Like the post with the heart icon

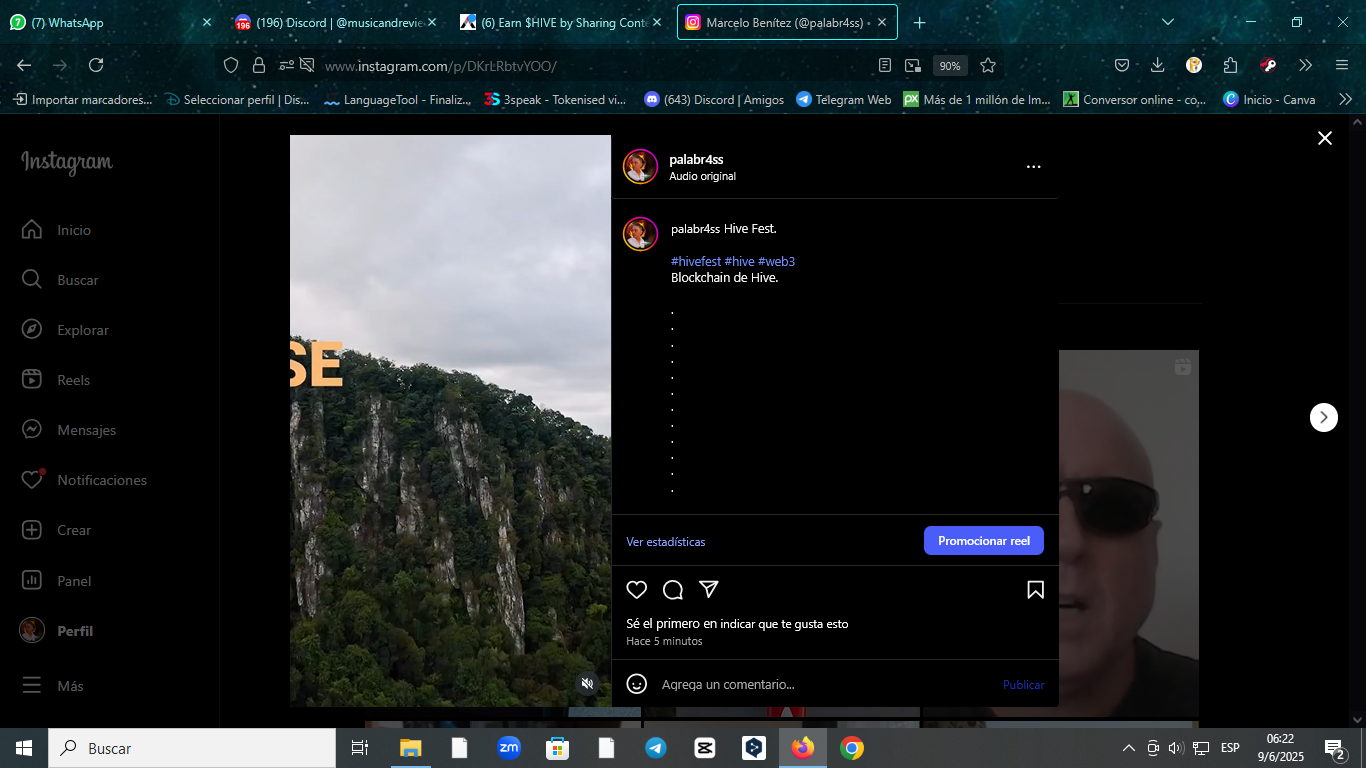coord(637,590)
